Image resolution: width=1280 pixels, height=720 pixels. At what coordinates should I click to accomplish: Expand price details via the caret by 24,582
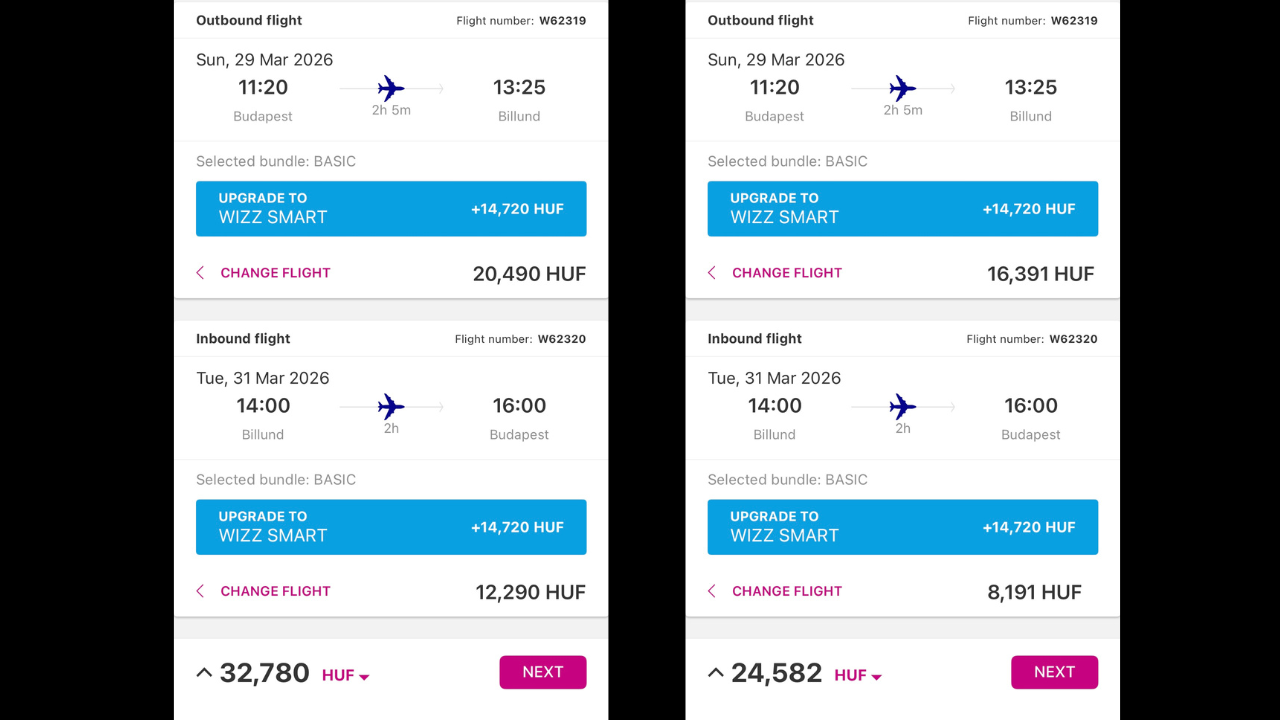click(x=716, y=673)
